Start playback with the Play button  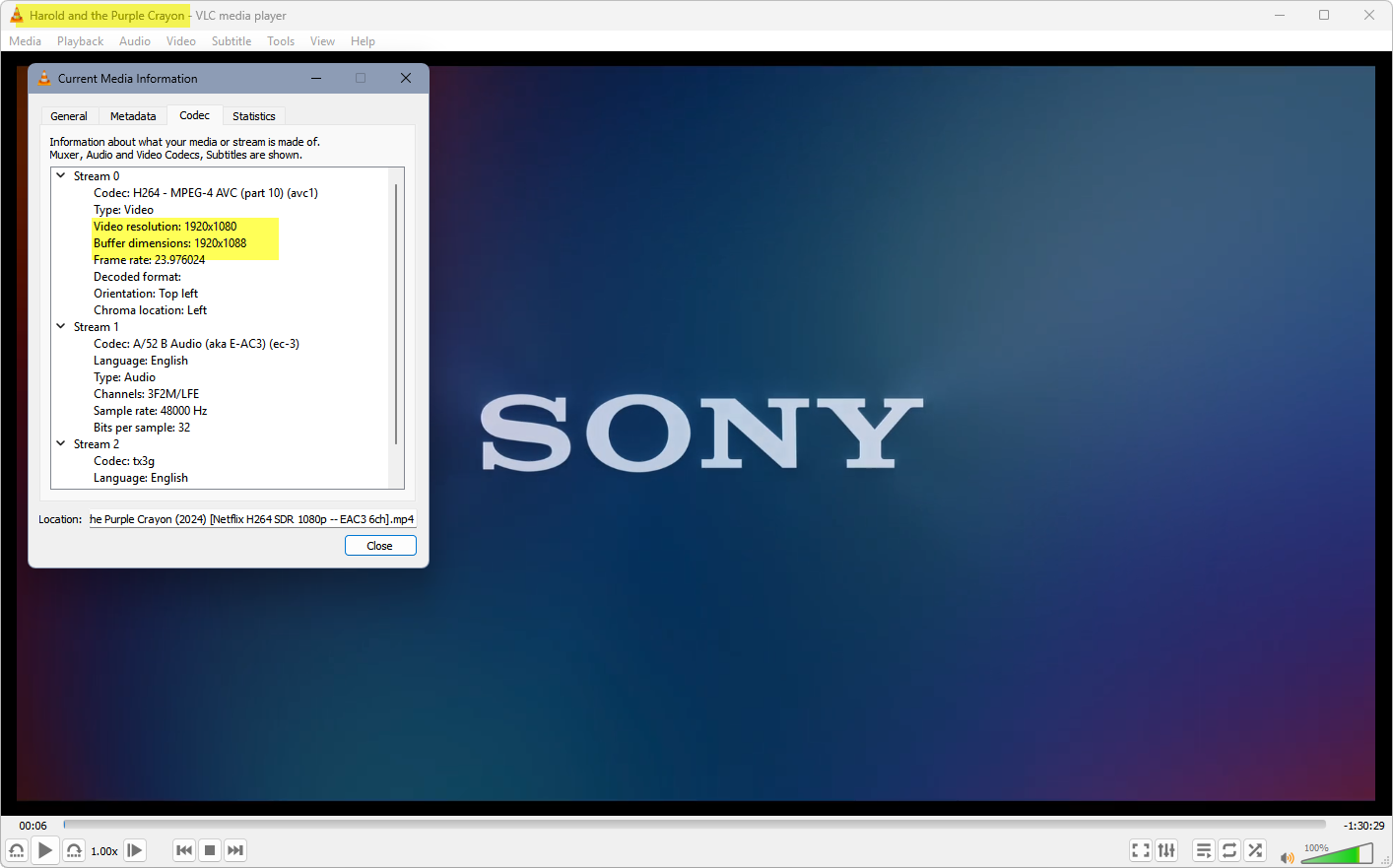coord(45,850)
